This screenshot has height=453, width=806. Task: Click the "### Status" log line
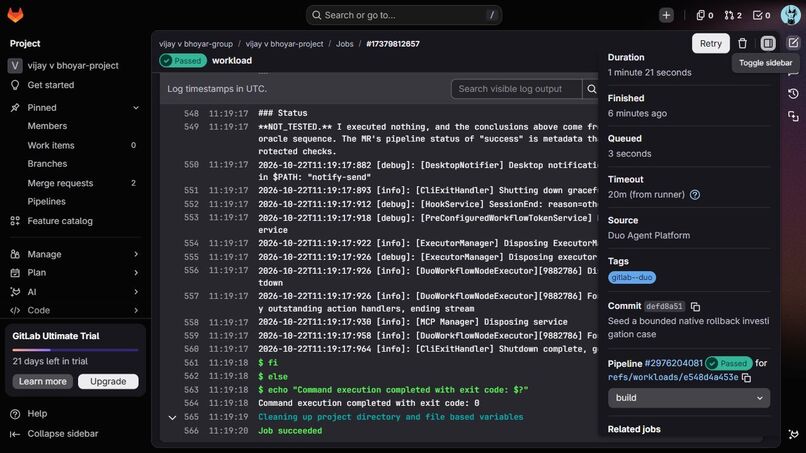(x=283, y=113)
